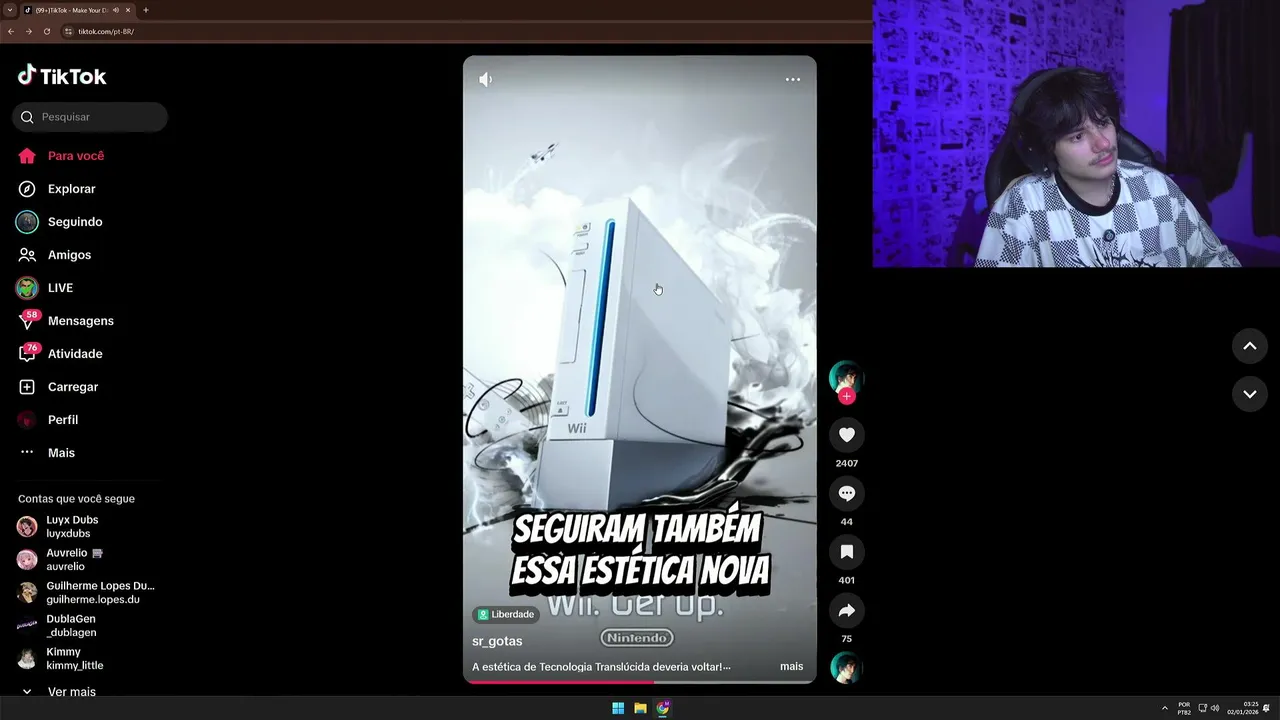
Task: Open the Explorar page
Action: [x=58, y=189]
